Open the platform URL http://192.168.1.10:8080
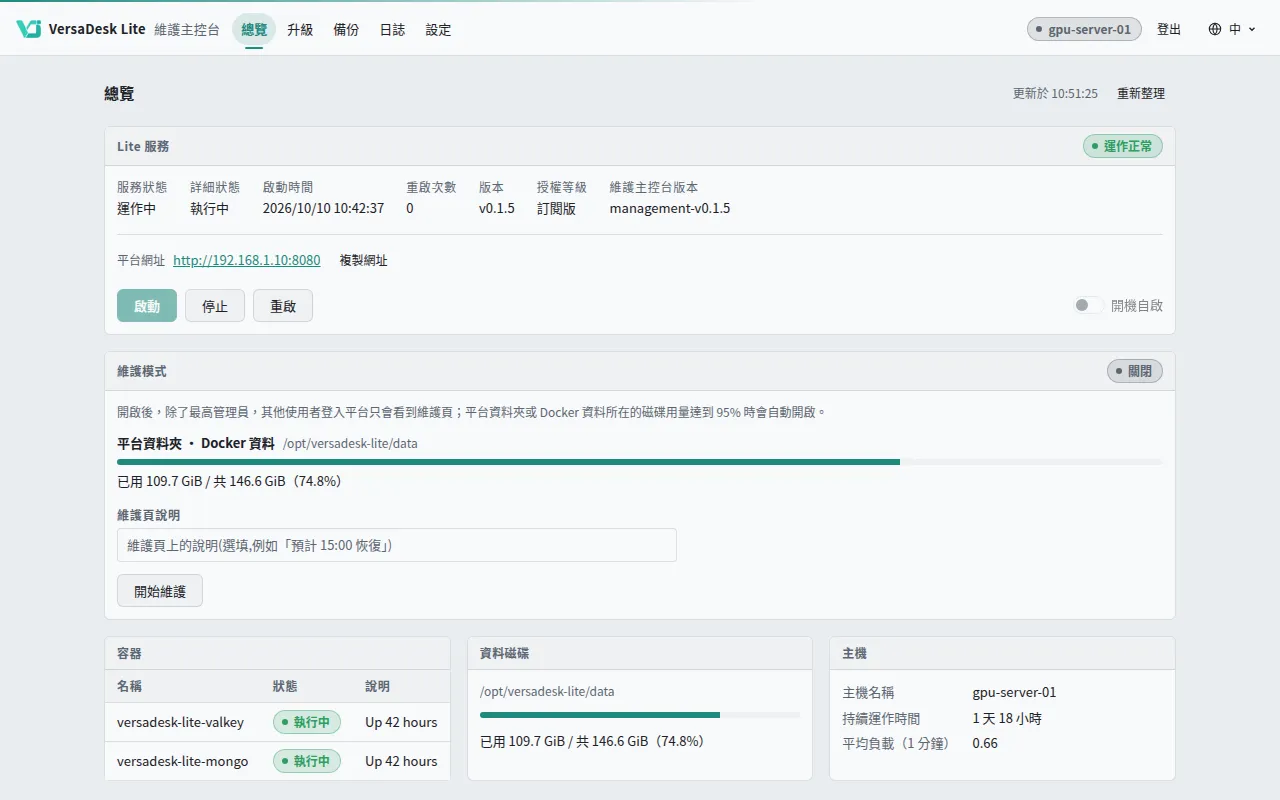 click(x=247, y=260)
